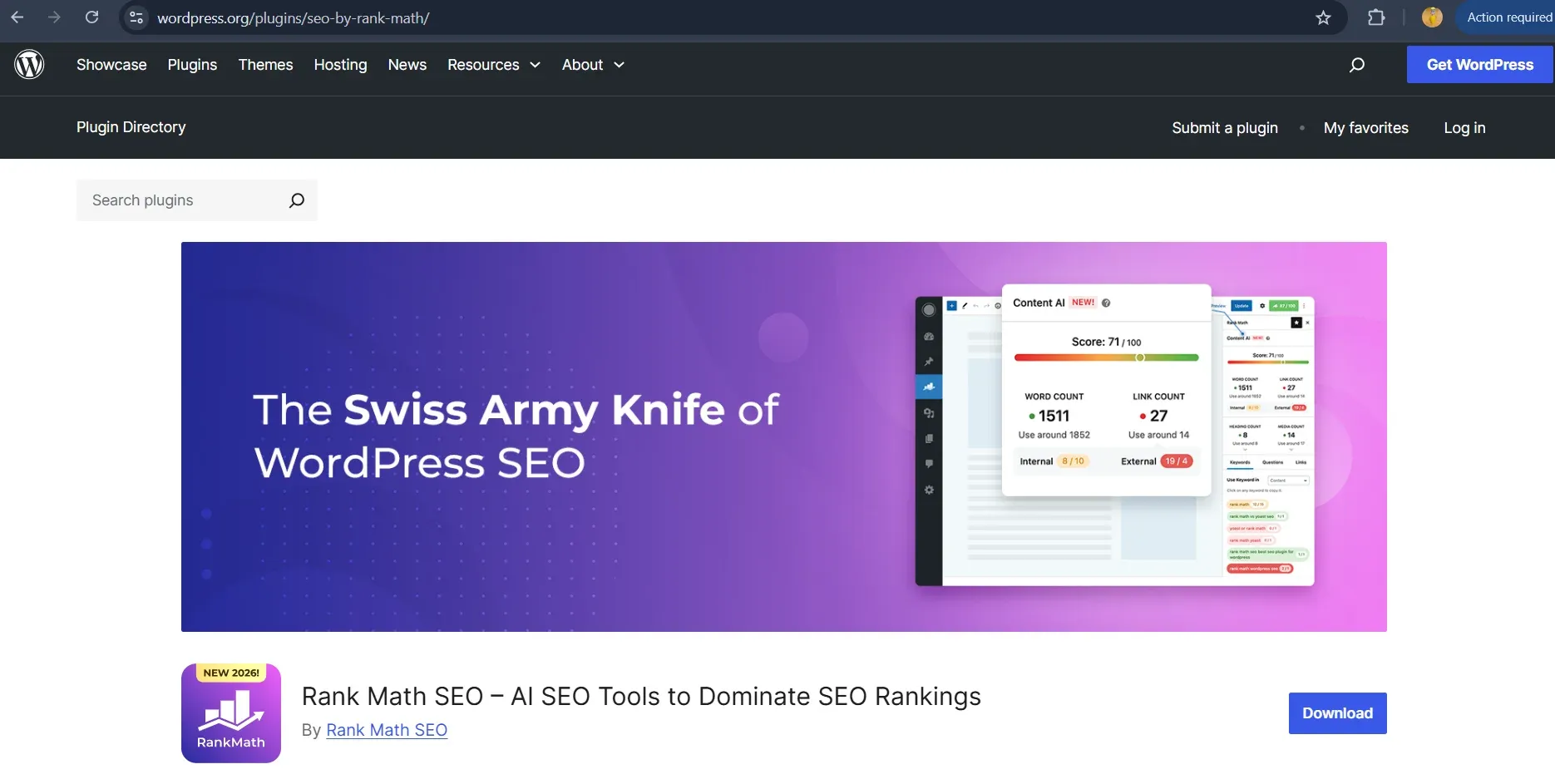
Task: Open the Rank Math SEO author link
Action: click(x=387, y=730)
